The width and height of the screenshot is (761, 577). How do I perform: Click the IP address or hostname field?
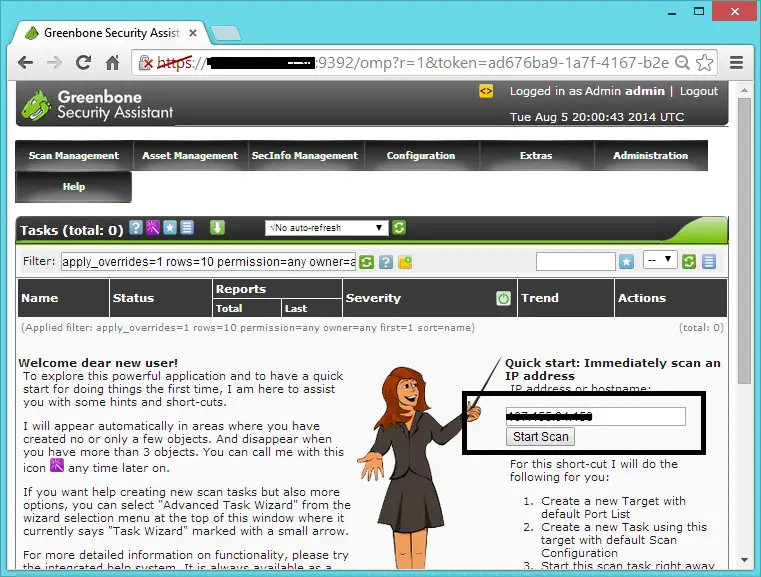tap(596, 416)
